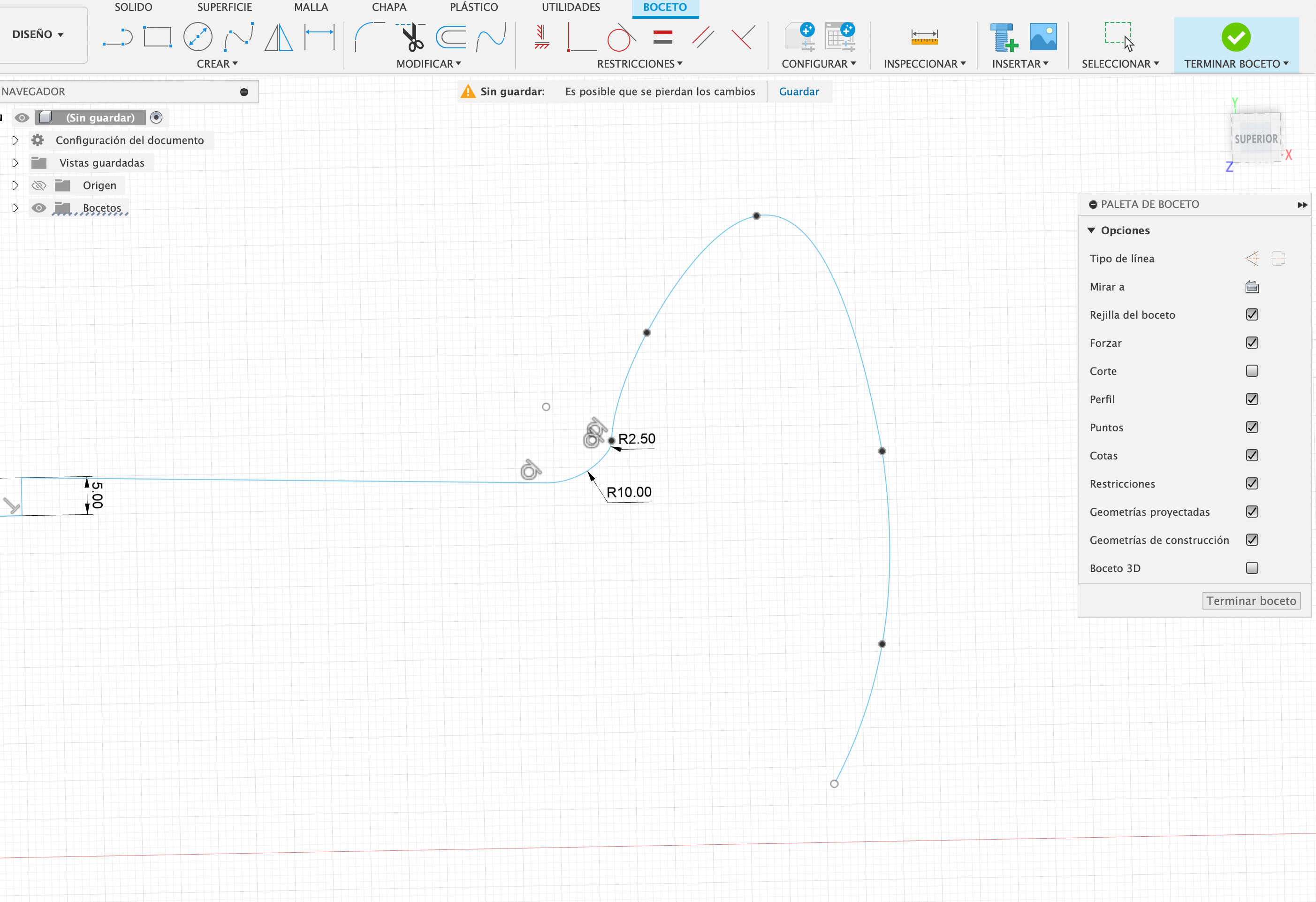Enable the Boceto 3D checkbox
This screenshot has height=902, width=1316.
pos(1251,568)
